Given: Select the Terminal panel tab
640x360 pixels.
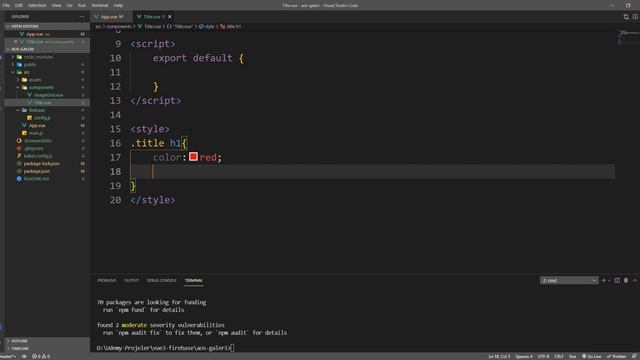Looking at the screenshot, I should (x=193, y=280).
